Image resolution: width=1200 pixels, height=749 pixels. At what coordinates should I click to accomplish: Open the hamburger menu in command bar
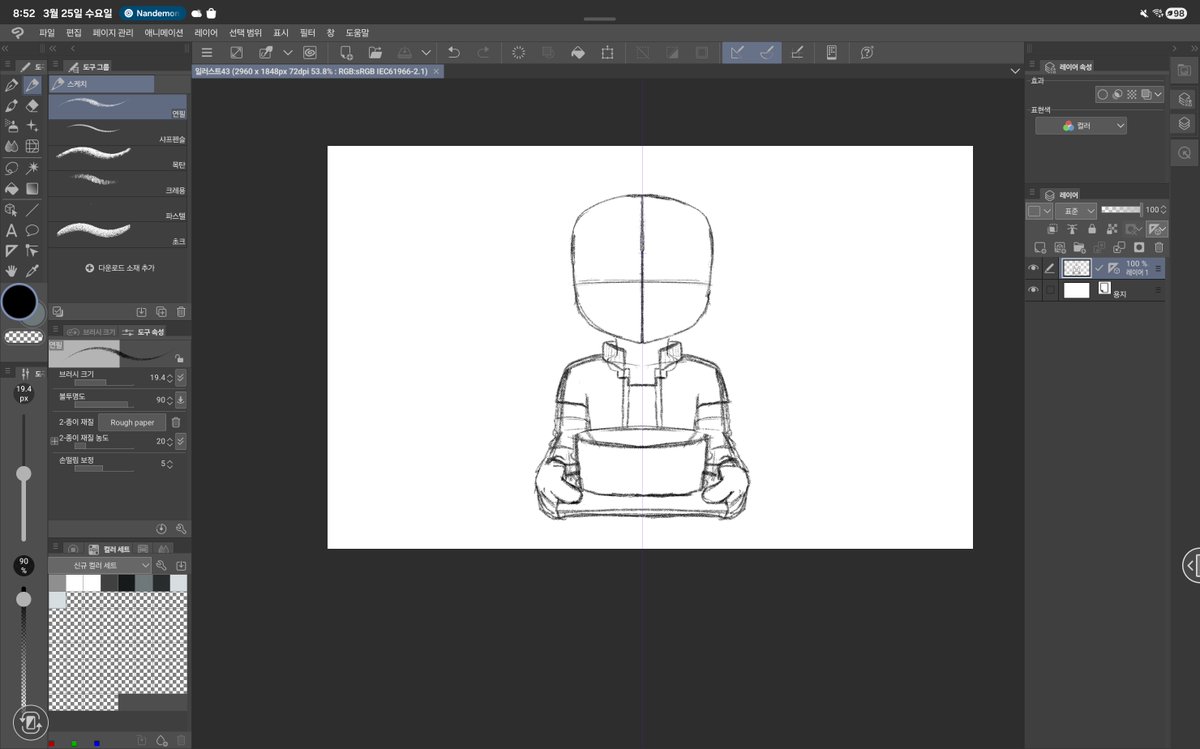(x=207, y=52)
